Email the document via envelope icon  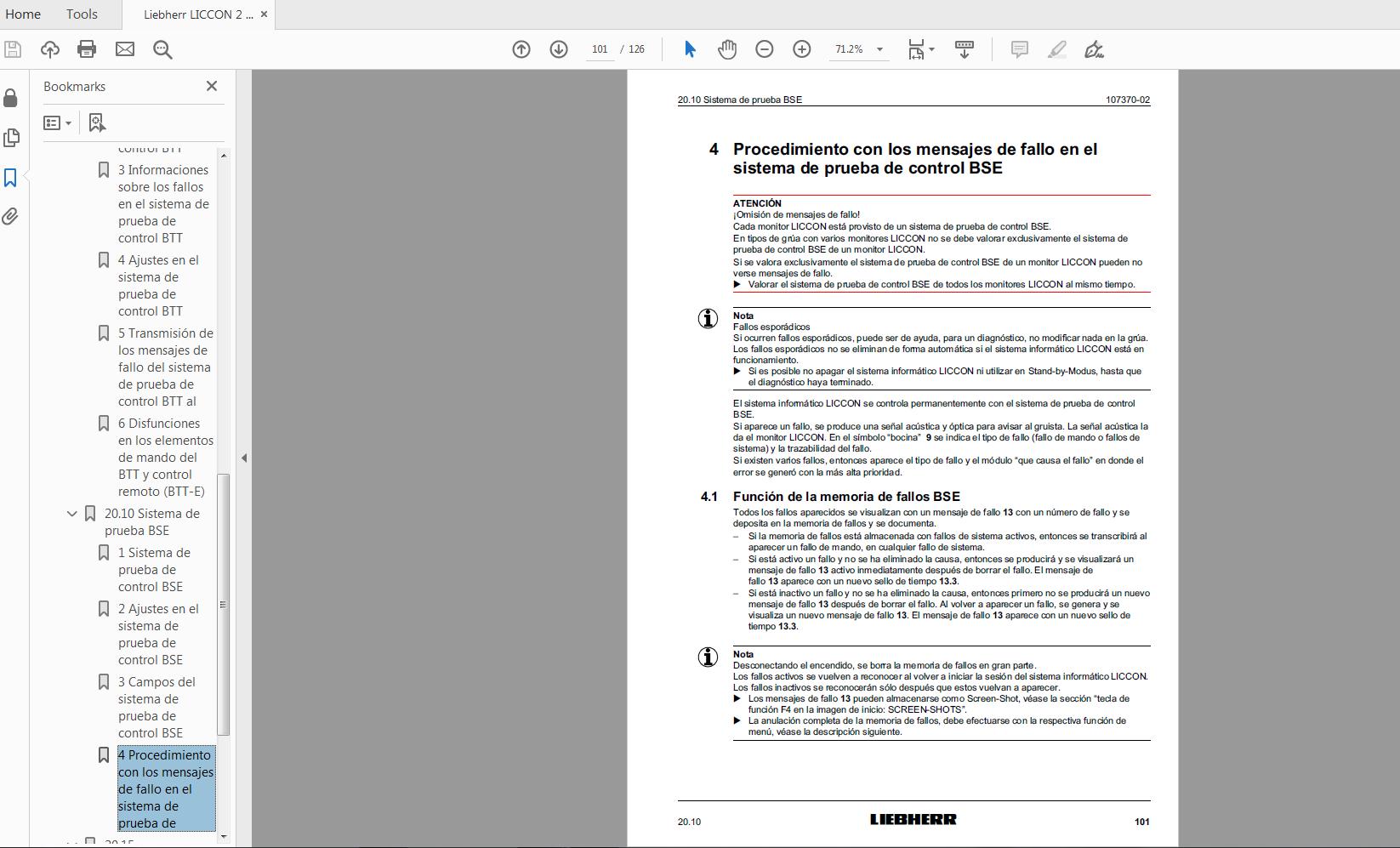[125, 49]
